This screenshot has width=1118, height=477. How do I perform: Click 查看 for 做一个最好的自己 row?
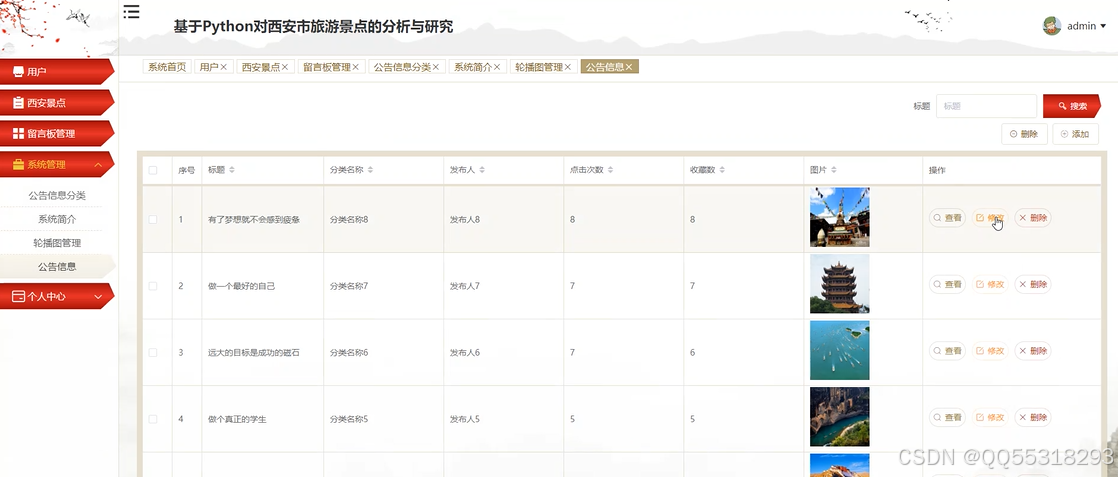tap(948, 284)
